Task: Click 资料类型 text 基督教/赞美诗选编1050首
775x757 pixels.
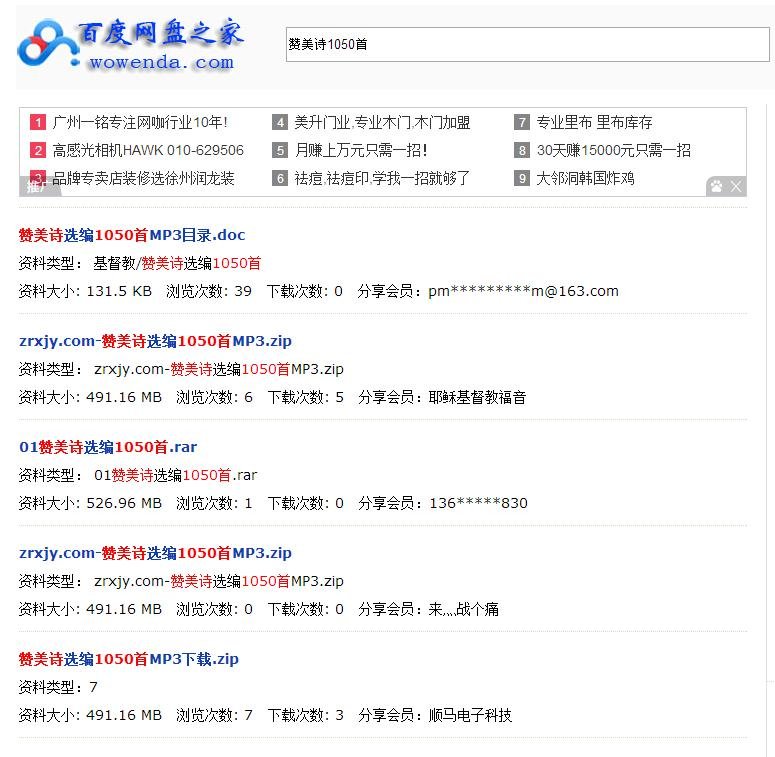Action: [177, 263]
